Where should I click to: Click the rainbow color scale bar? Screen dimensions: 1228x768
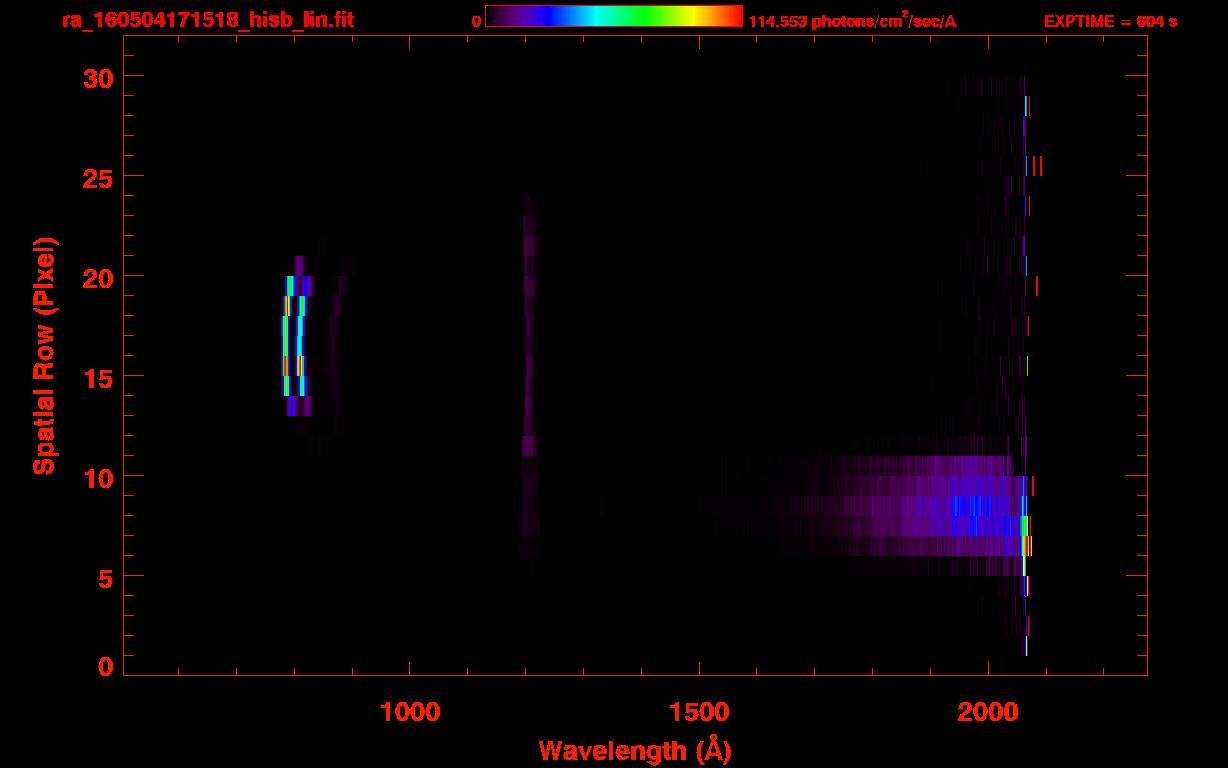coord(614,16)
